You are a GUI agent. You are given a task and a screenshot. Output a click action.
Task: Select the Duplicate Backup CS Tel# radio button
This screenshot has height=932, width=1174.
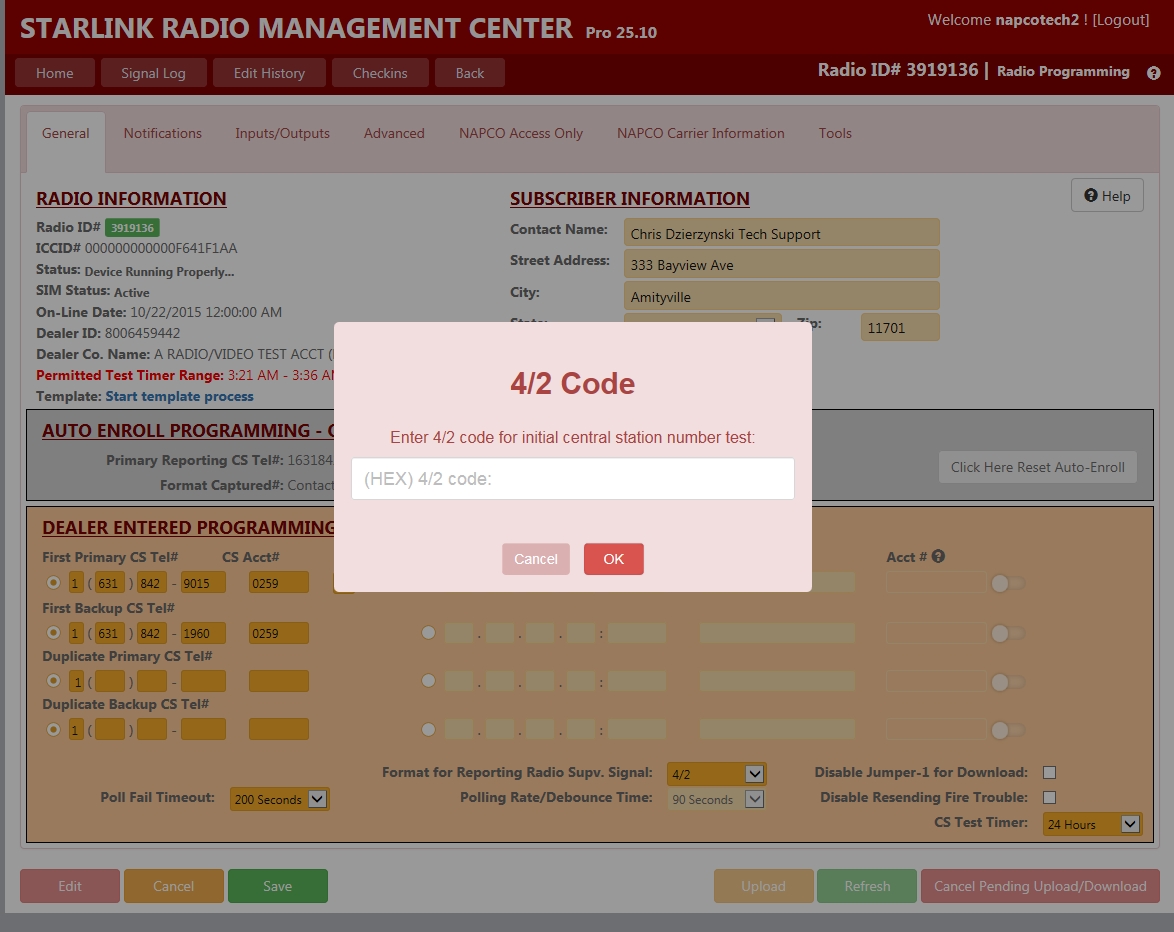pyautogui.click(x=53, y=729)
